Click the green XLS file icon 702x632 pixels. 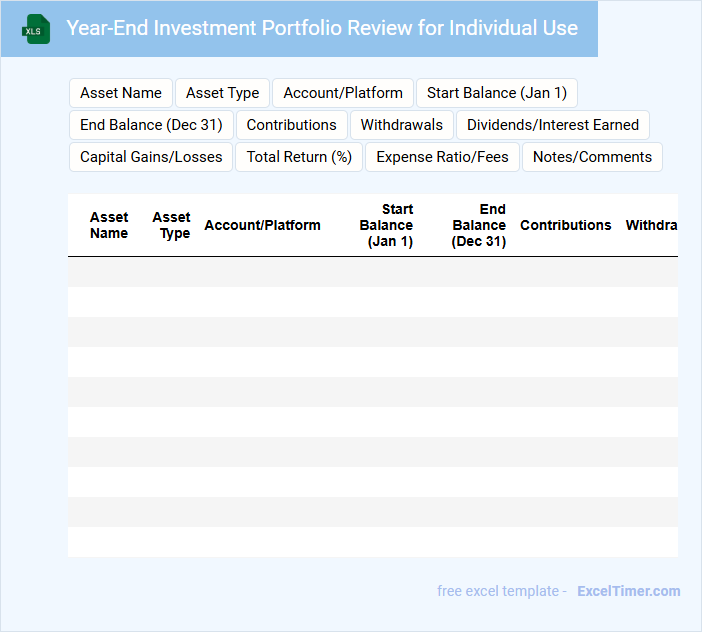[36, 29]
